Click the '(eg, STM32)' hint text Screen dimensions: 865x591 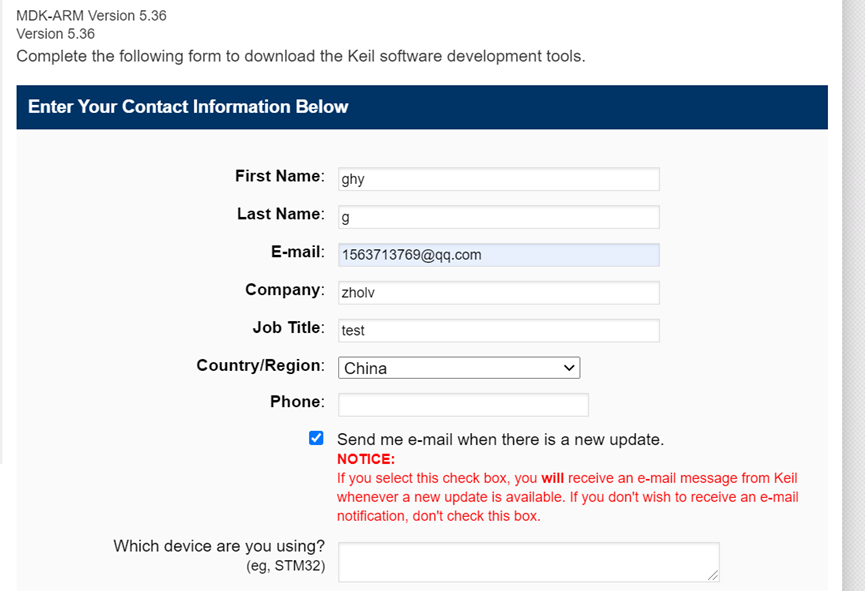tap(285, 566)
